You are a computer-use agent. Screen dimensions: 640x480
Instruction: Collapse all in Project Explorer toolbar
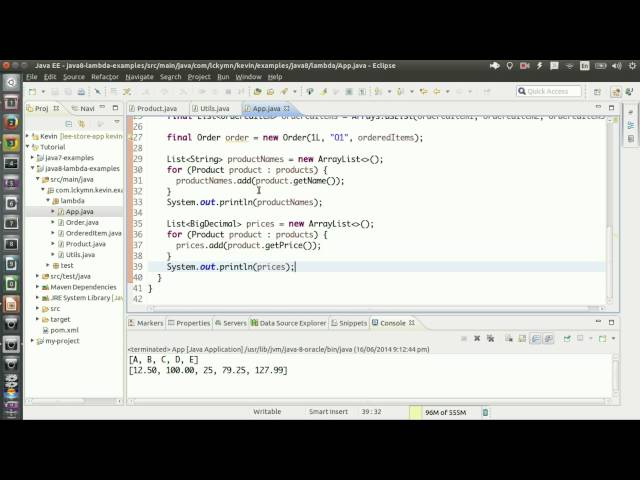point(68,123)
